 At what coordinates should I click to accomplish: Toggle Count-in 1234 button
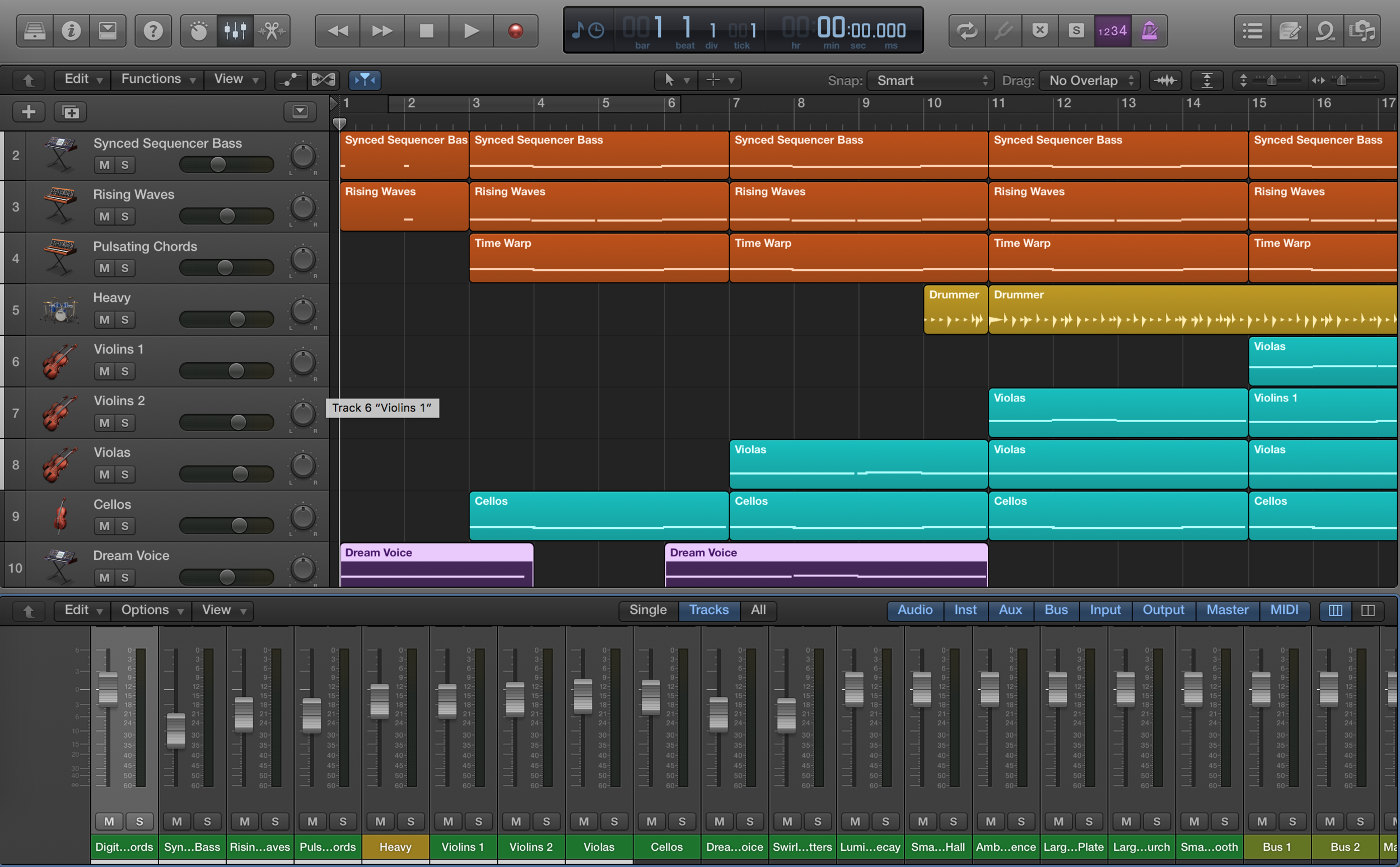1112,31
